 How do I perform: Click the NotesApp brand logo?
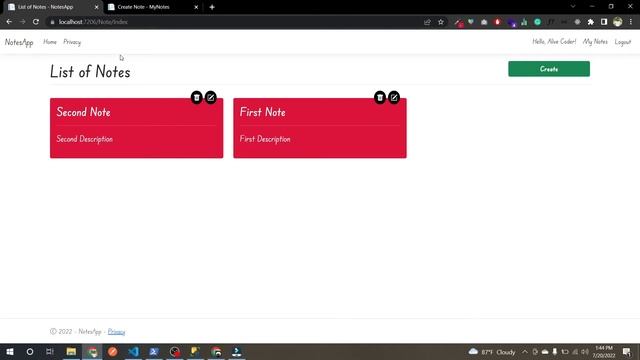pyautogui.click(x=19, y=42)
